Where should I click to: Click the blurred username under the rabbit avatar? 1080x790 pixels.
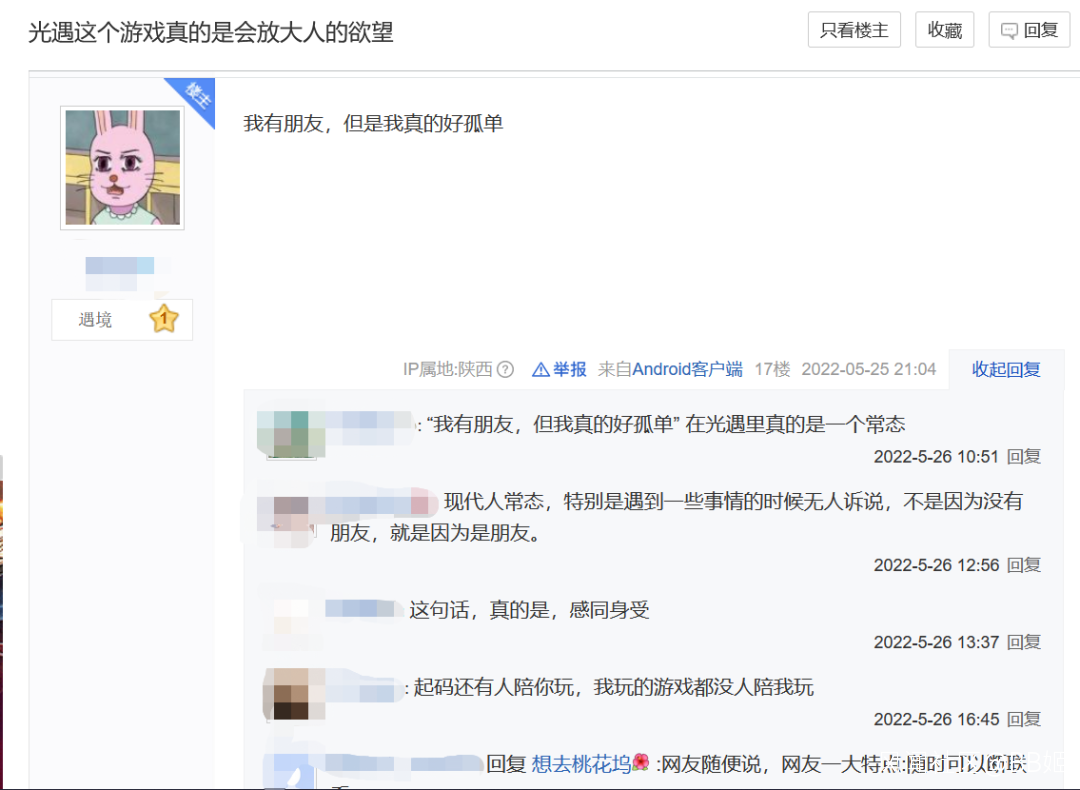pos(120,273)
